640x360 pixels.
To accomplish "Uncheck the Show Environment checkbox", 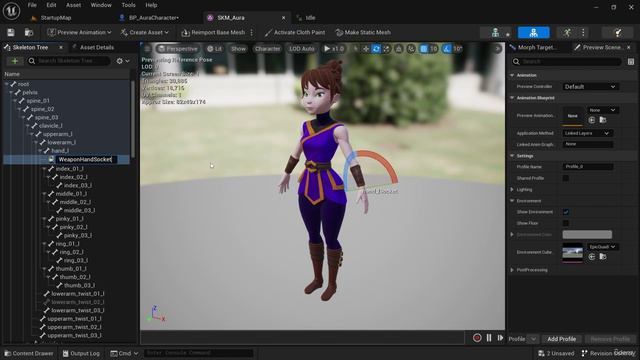I will point(566,212).
